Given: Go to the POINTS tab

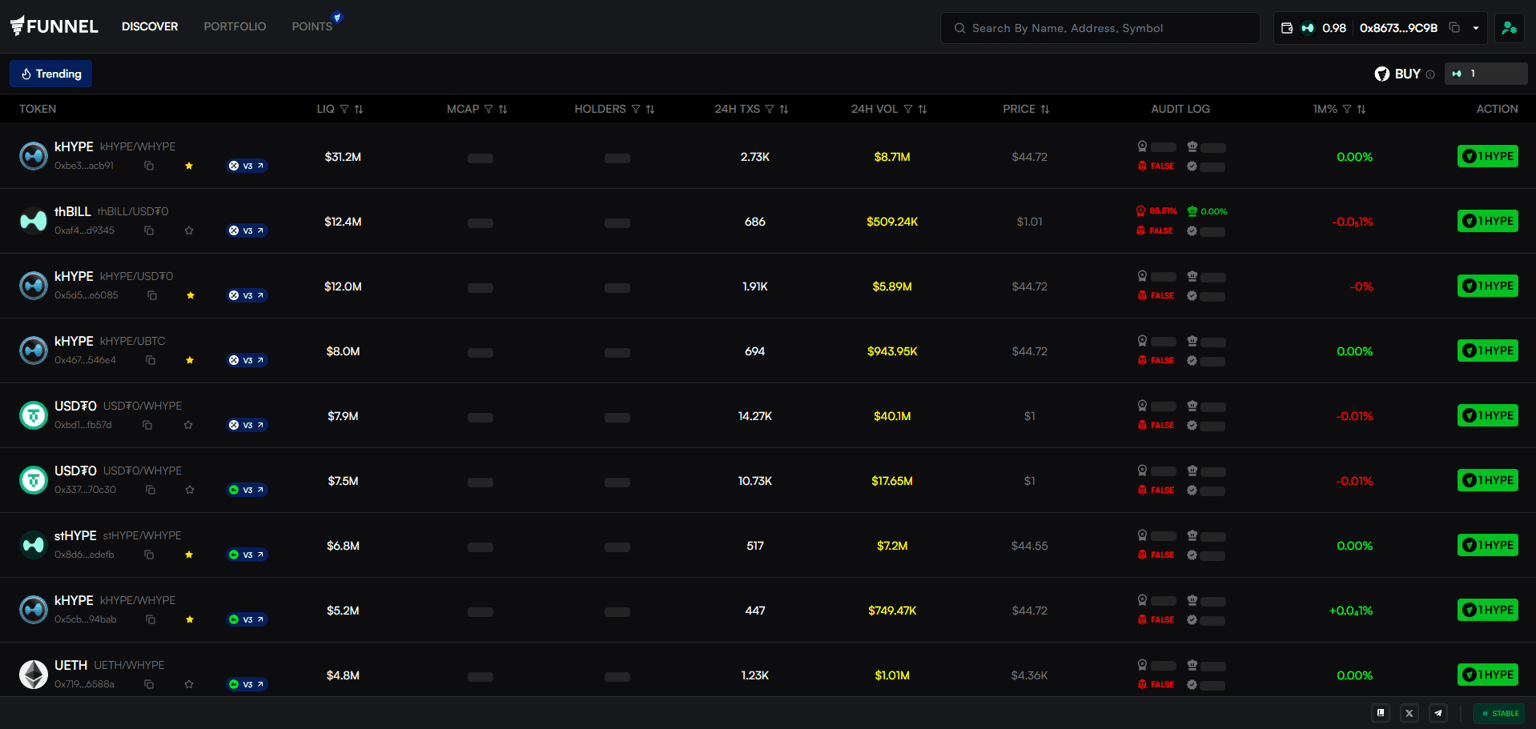Looking at the screenshot, I should pyautogui.click(x=312, y=27).
